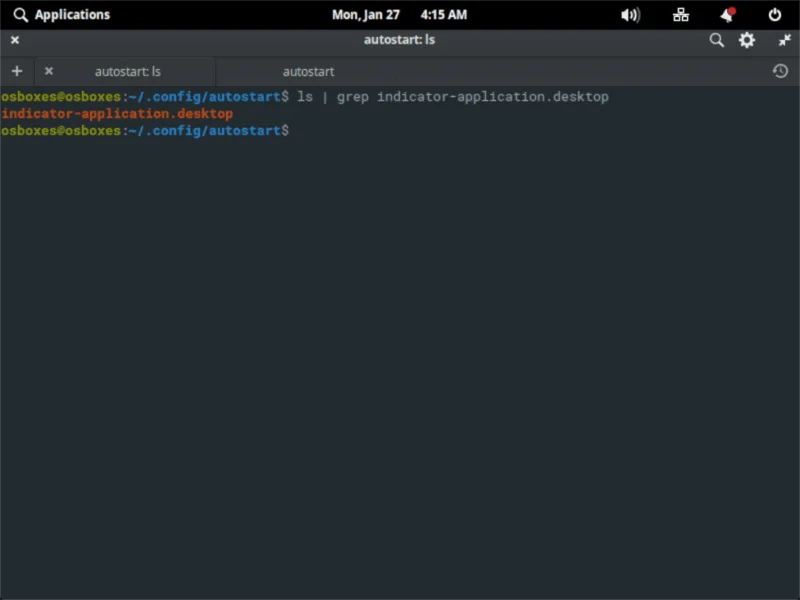800x600 pixels.
Task: Open the sound volume indicator
Action: click(x=631, y=15)
